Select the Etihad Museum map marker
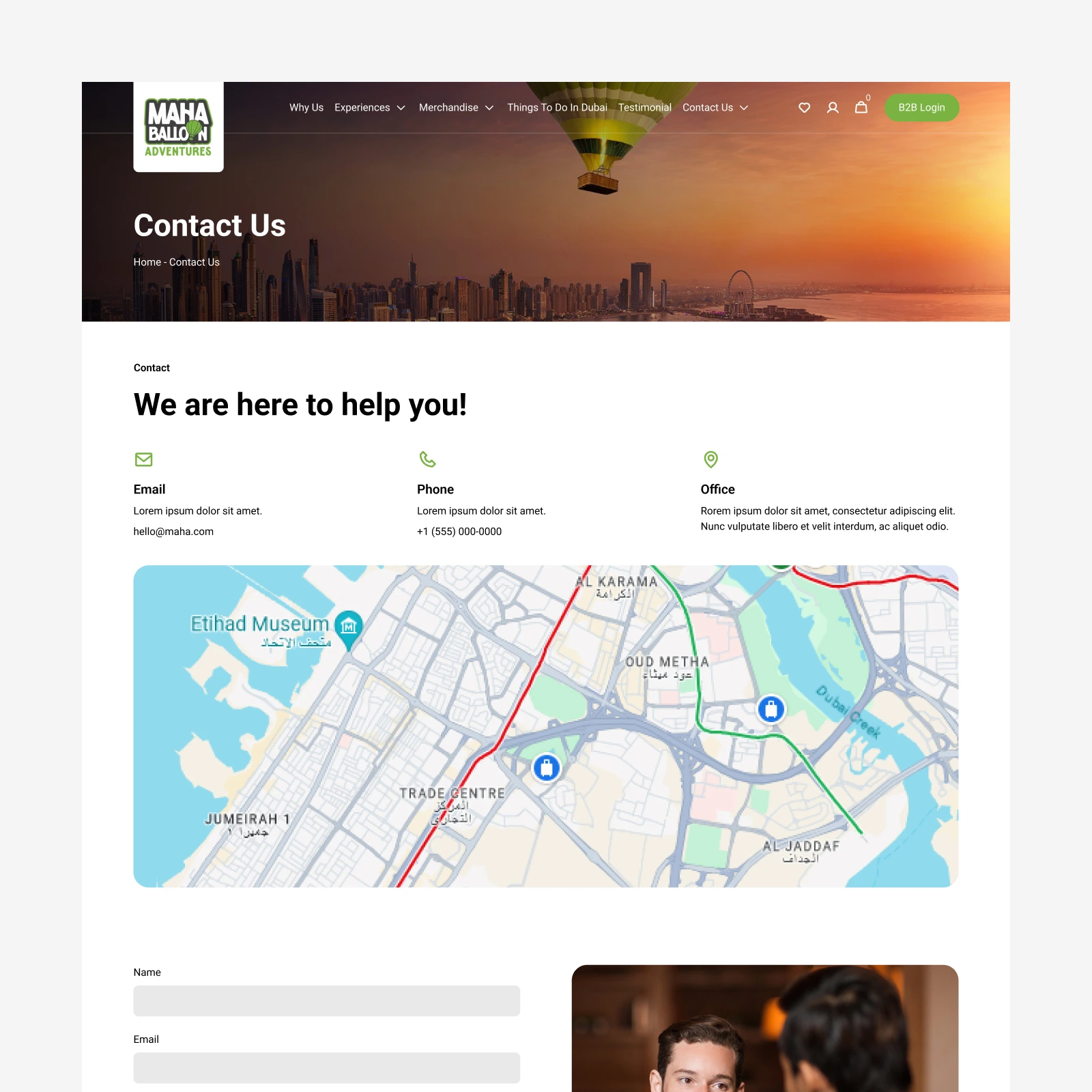1092x1092 pixels. (x=349, y=627)
